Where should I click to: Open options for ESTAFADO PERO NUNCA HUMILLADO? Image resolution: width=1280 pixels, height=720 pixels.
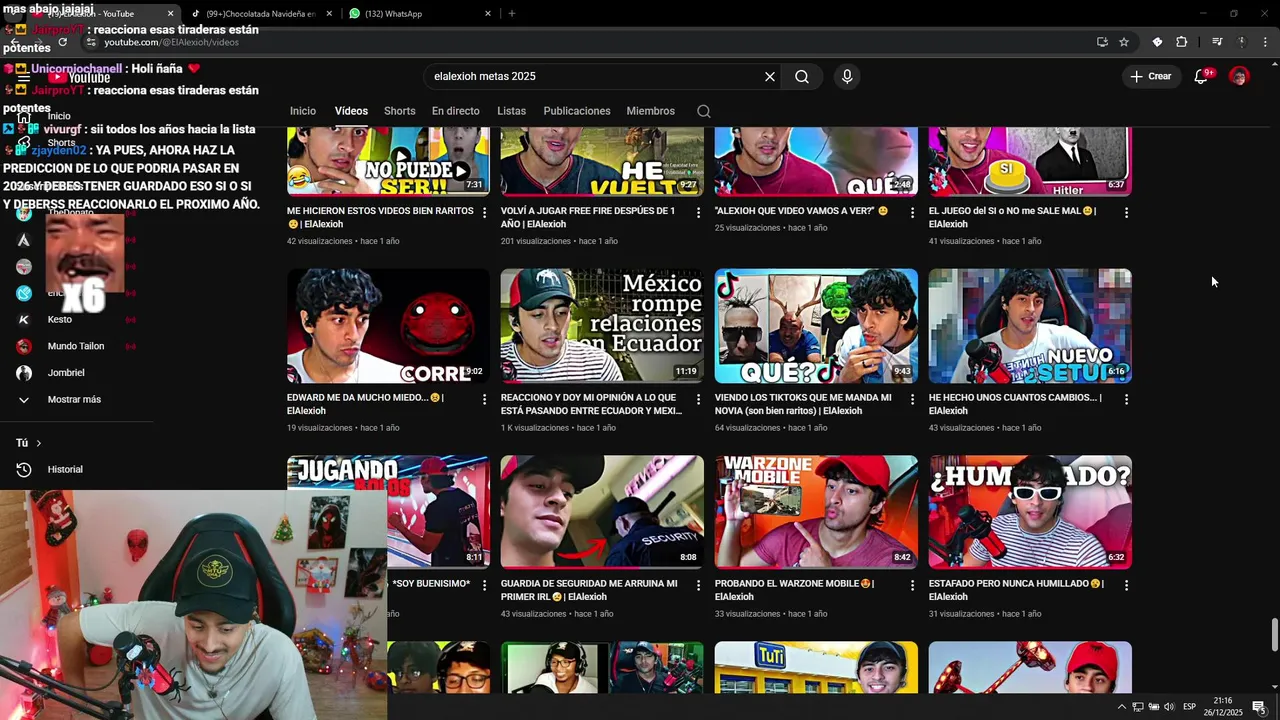tap(1126, 585)
